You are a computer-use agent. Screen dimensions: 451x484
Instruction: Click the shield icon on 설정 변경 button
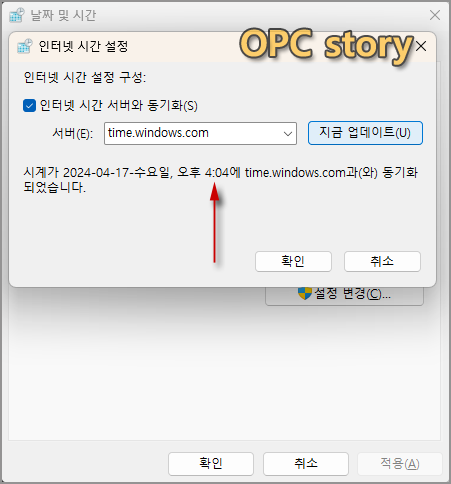[x=304, y=293]
